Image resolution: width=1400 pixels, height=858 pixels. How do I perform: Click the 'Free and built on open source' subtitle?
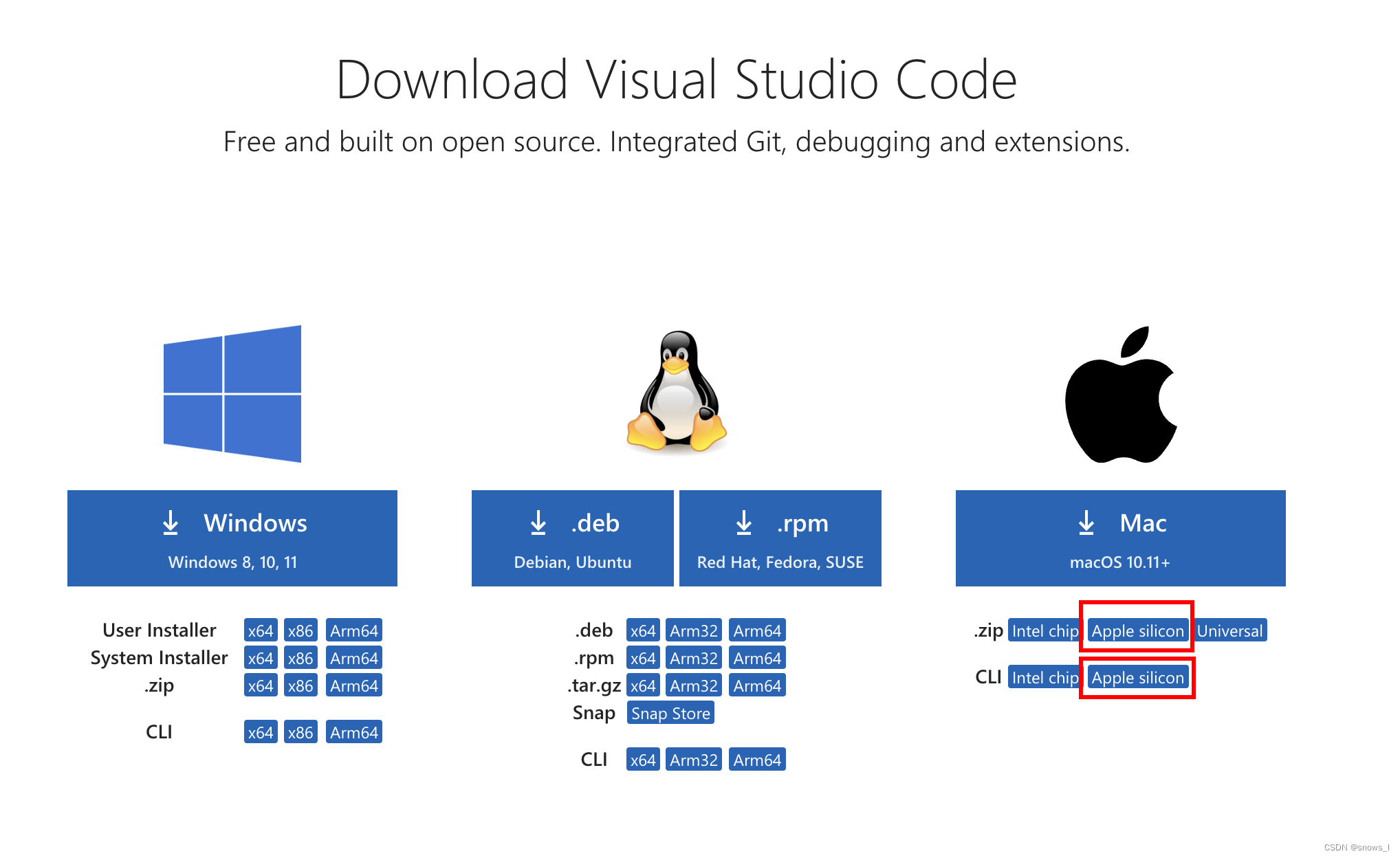click(677, 142)
